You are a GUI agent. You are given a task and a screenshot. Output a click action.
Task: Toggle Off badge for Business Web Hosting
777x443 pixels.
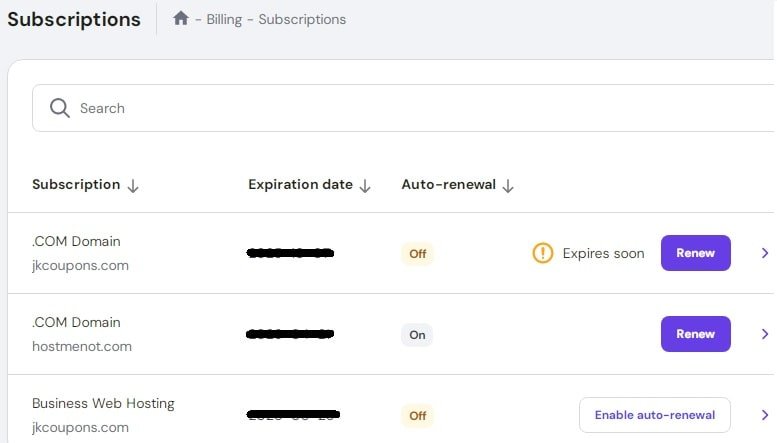tap(417, 415)
